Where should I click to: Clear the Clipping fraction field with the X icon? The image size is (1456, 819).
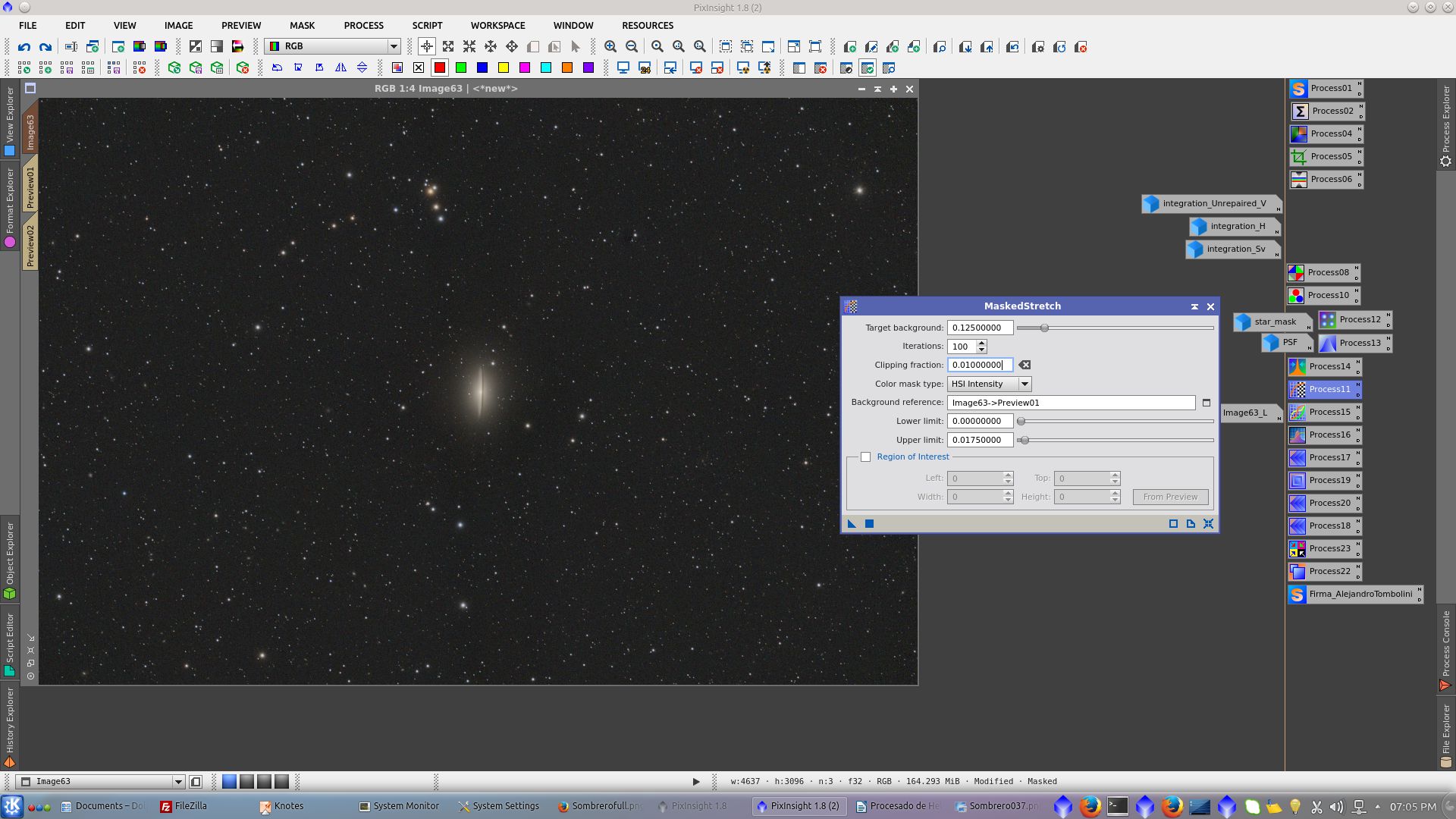point(1025,365)
